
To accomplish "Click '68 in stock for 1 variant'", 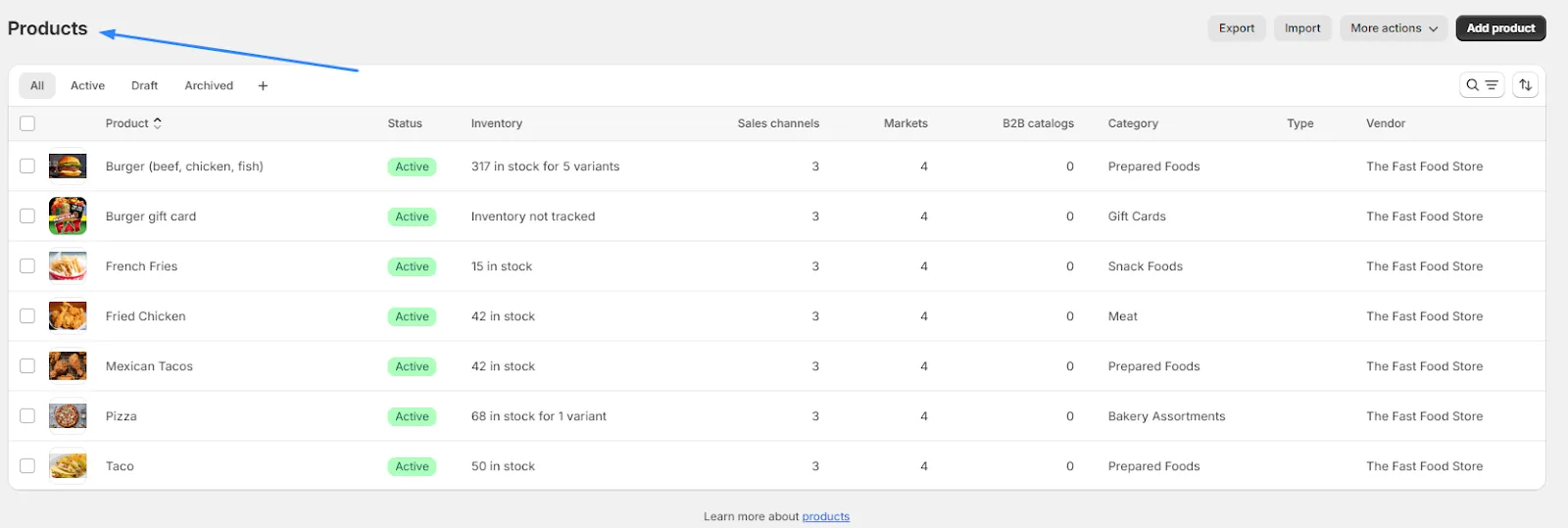I will pos(539,416).
